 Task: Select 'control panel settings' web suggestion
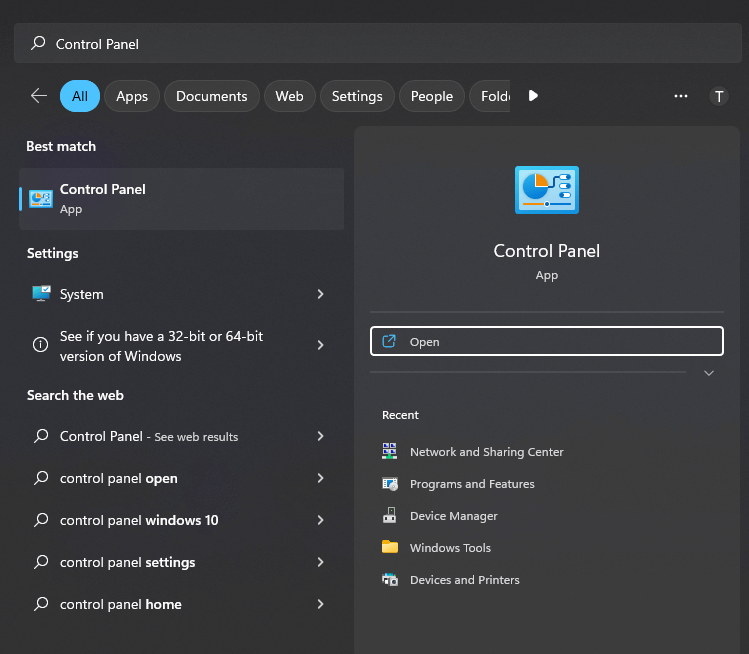coord(182,562)
